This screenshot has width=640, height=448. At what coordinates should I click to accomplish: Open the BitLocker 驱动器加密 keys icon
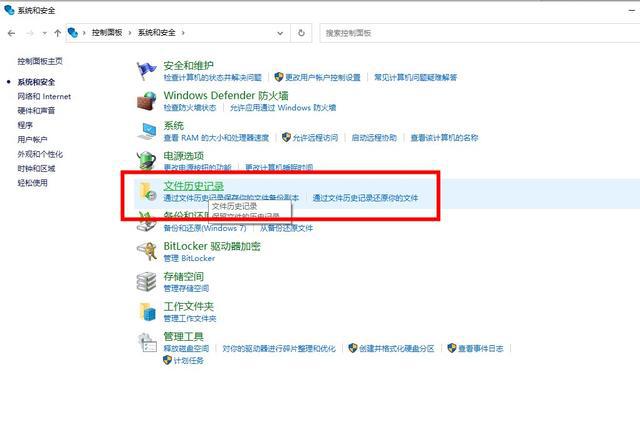coord(146,251)
